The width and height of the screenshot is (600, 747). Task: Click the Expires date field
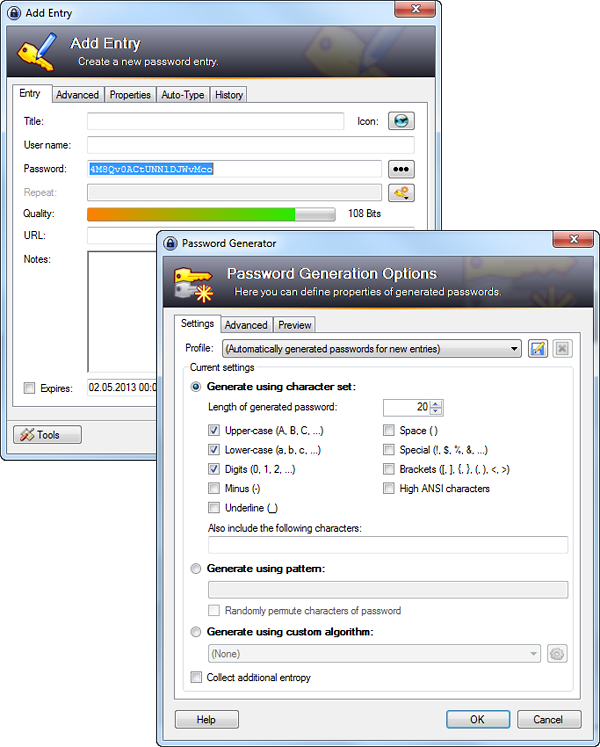tap(122, 387)
